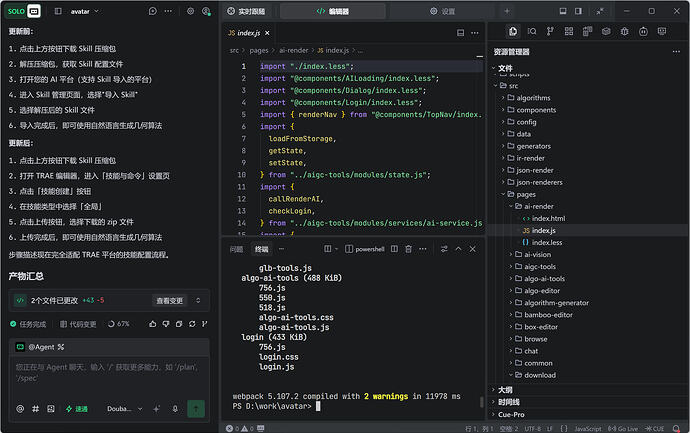The width and height of the screenshot is (690, 433).
Task: Delete the terminal with trash icon
Action: [408, 249]
